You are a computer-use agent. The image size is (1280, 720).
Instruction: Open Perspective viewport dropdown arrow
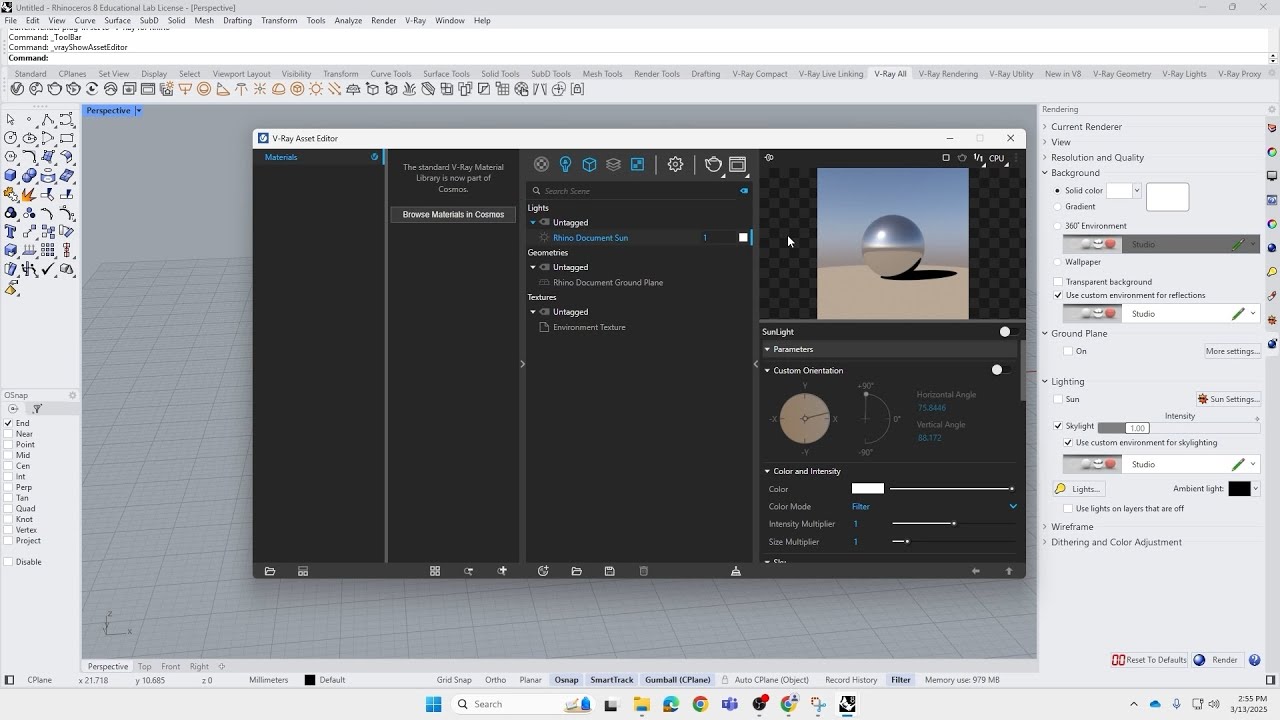[138, 110]
